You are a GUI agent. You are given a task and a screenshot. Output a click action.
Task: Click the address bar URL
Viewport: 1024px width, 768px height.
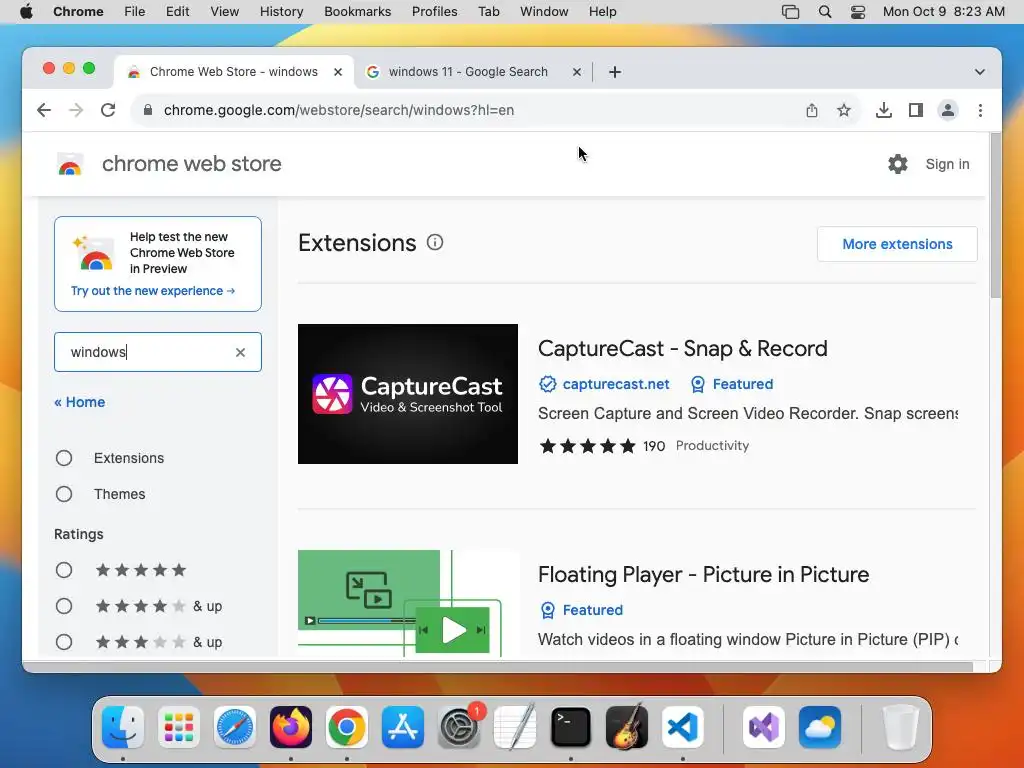pyautogui.click(x=339, y=110)
